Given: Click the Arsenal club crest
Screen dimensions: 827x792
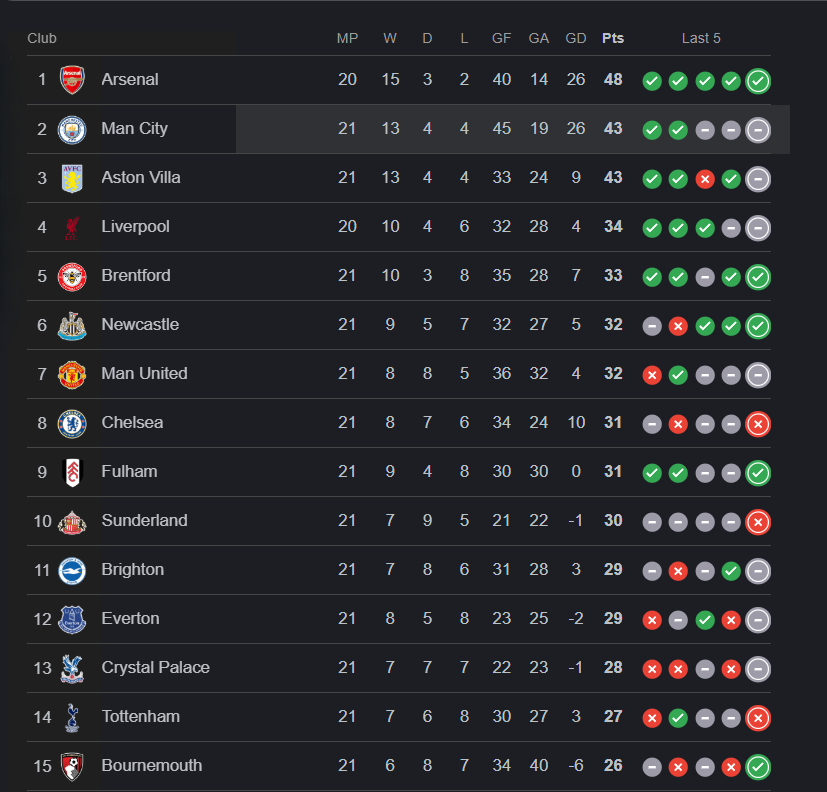Looking at the screenshot, I should pos(72,80).
